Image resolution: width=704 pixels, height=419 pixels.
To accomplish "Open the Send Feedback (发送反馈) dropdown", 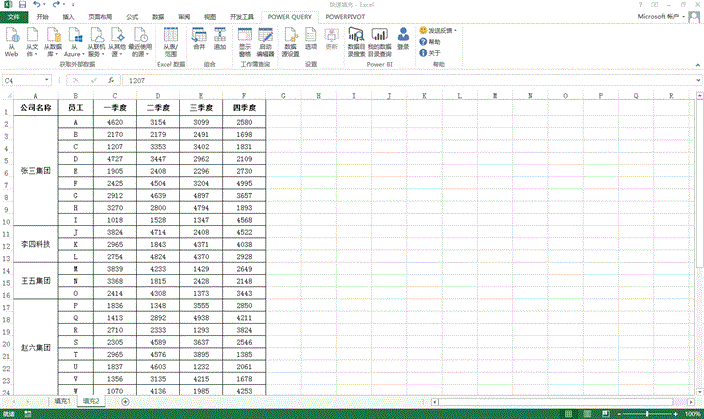I will tap(438, 31).
